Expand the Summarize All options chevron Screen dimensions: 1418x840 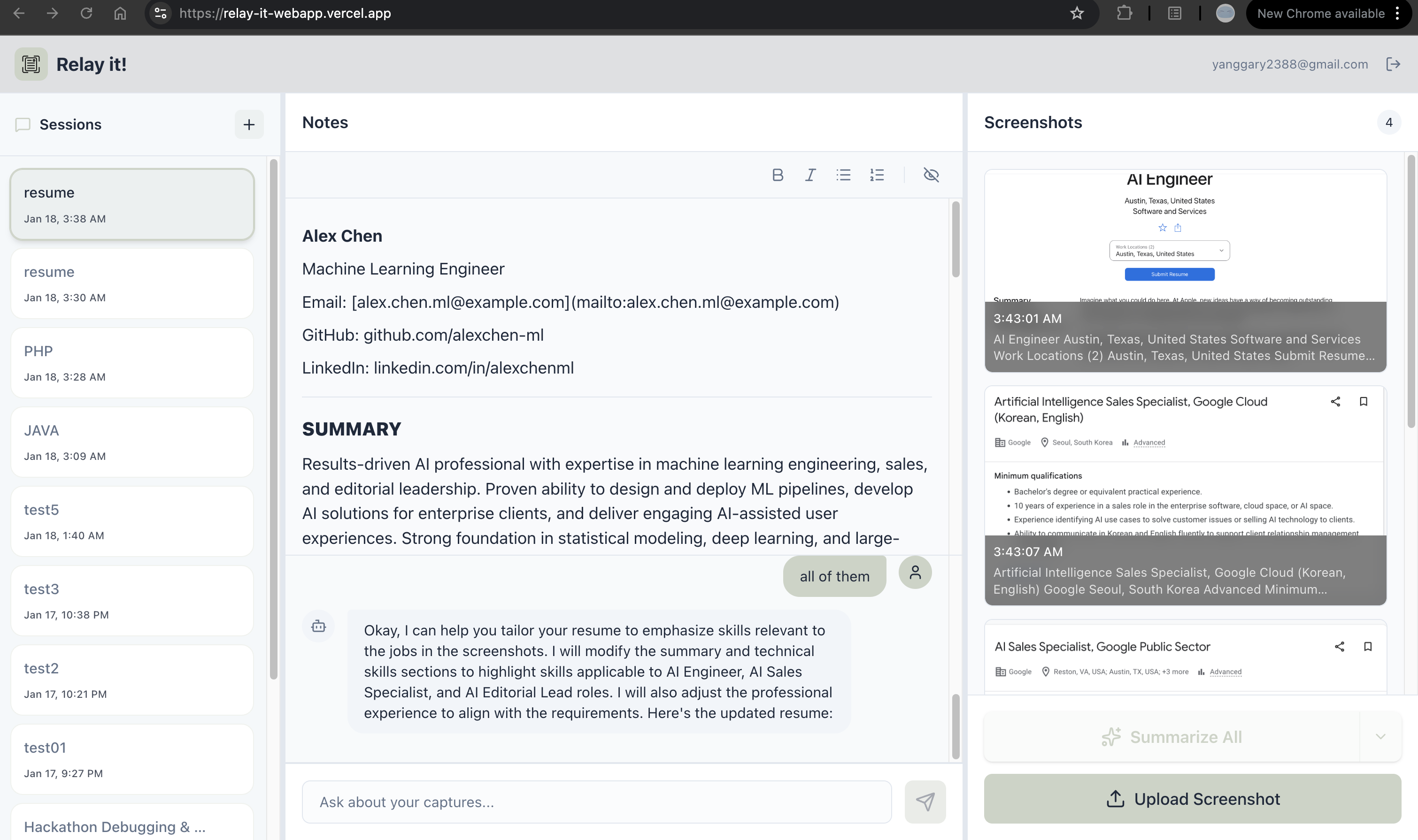pyautogui.click(x=1380, y=736)
